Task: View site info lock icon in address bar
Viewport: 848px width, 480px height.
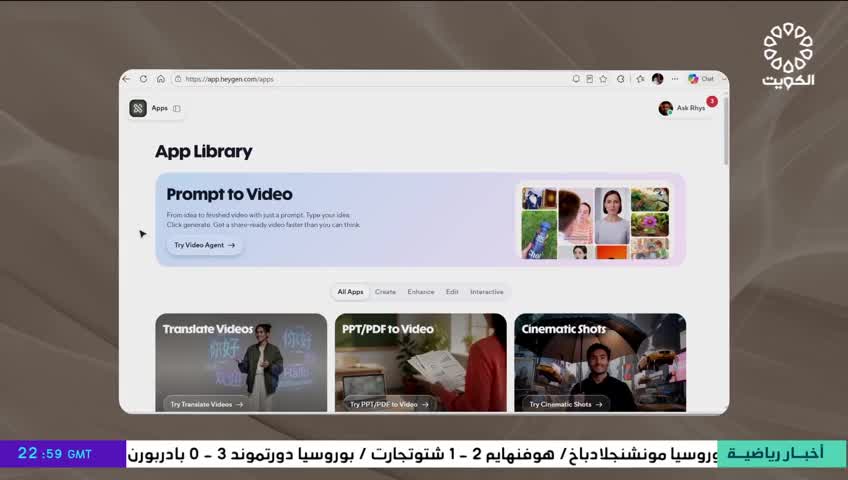Action: (178, 79)
